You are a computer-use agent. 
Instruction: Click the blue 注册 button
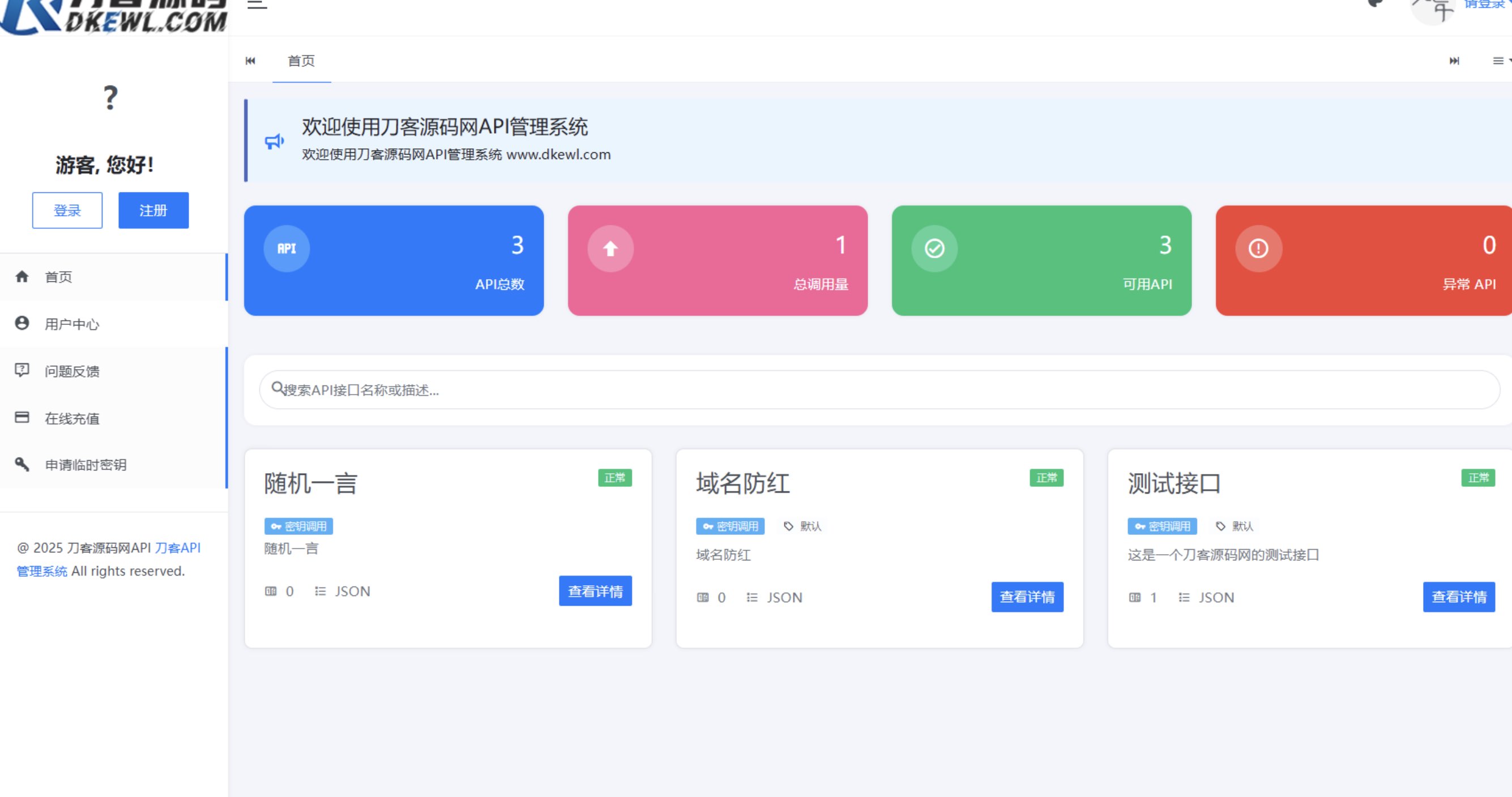(x=153, y=210)
